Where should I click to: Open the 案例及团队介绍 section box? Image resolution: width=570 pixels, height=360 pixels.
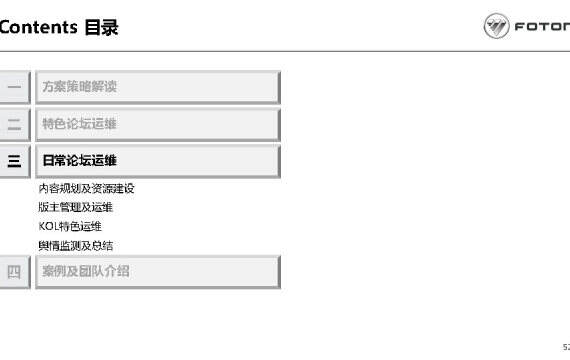click(158, 272)
